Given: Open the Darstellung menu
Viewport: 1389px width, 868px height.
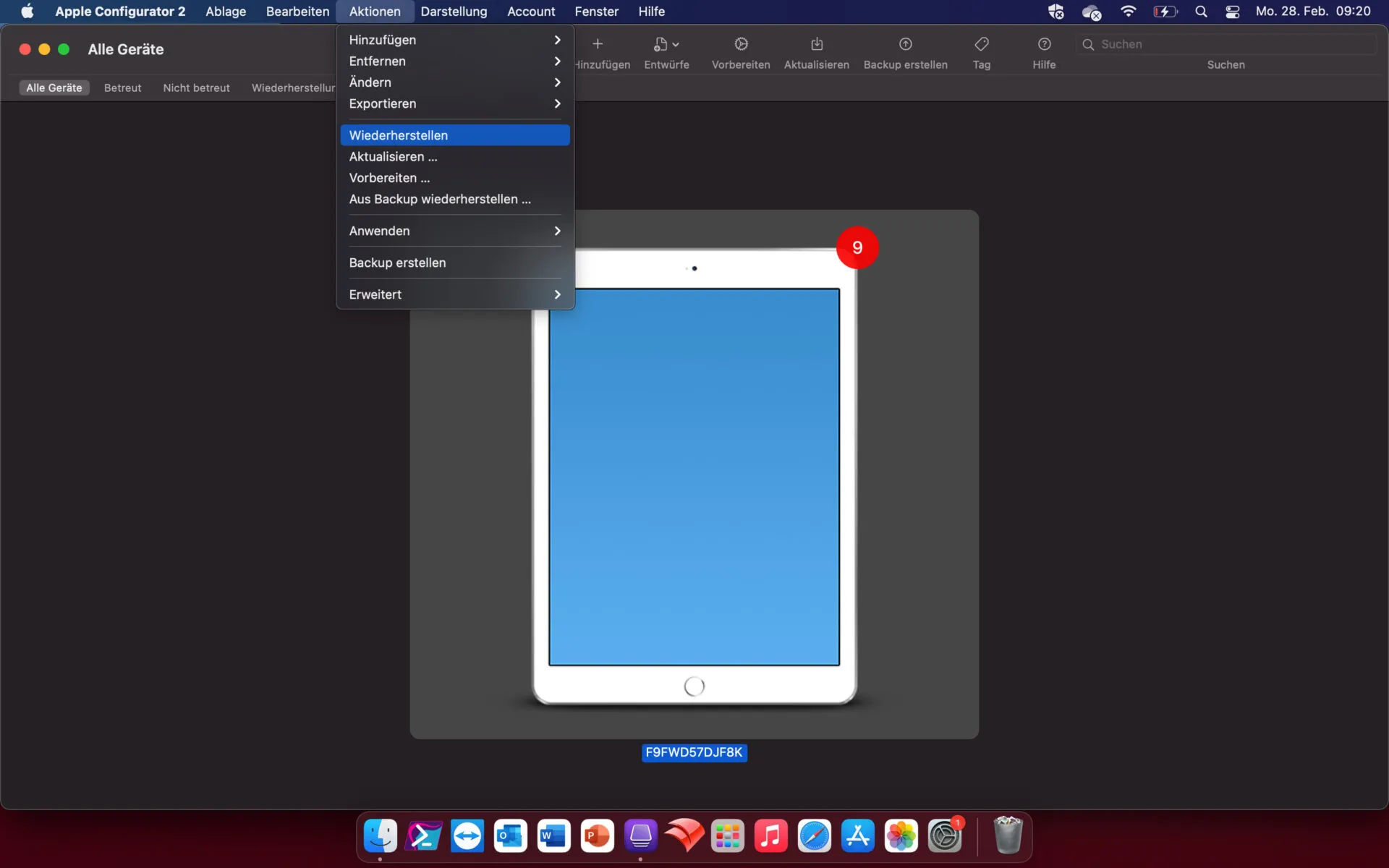Looking at the screenshot, I should 454,12.
